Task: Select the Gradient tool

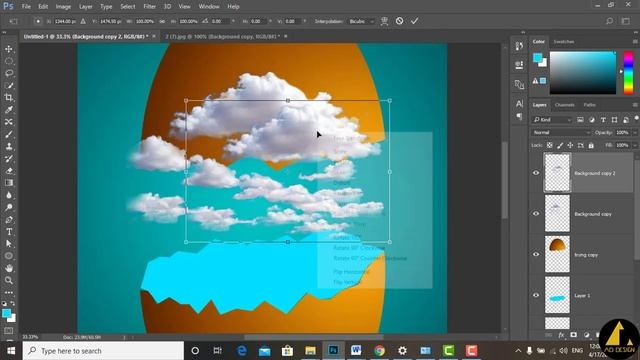Action: pos(9,183)
